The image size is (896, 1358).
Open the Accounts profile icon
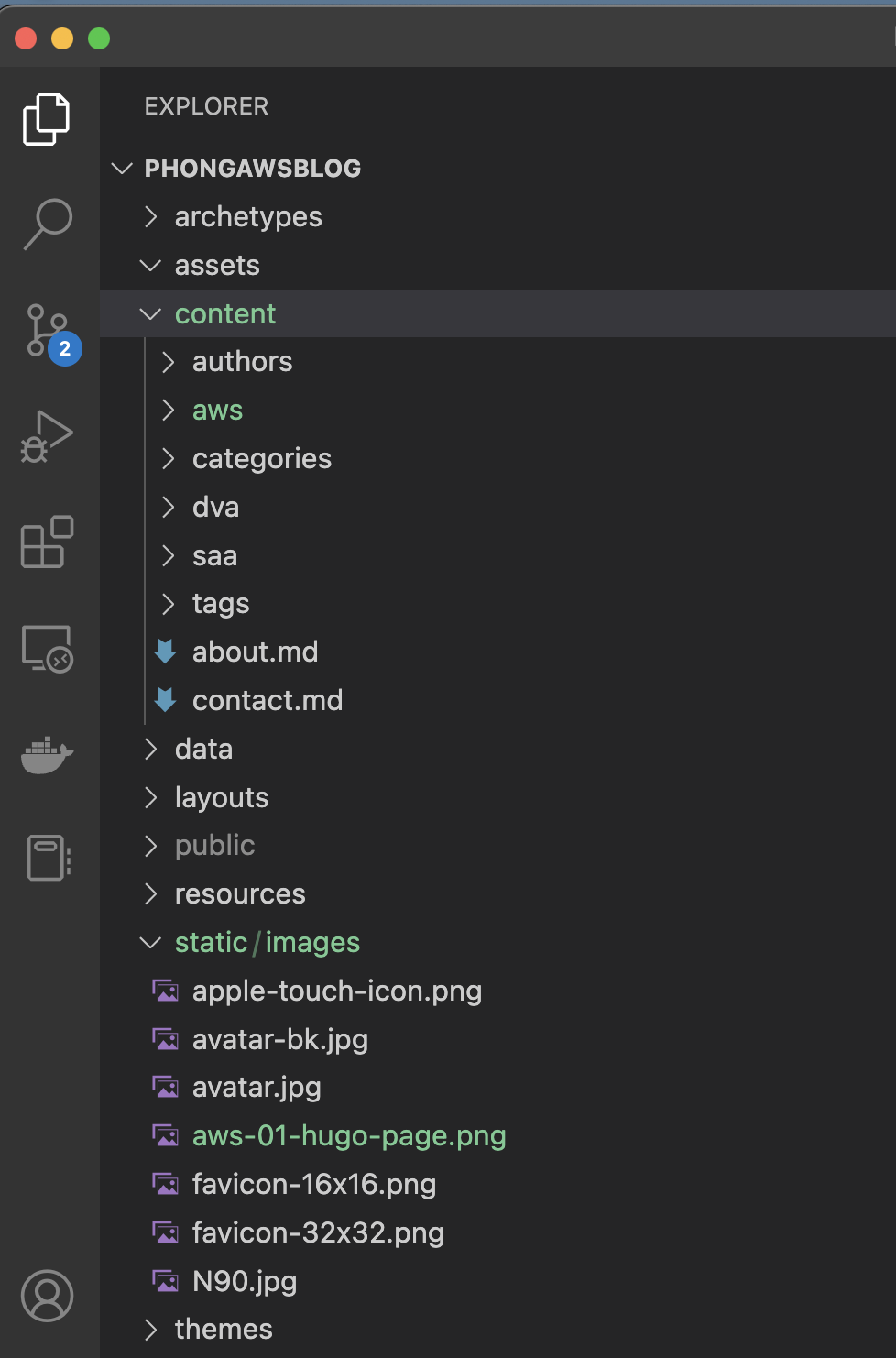pyautogui.click(x=47, y=1296)
